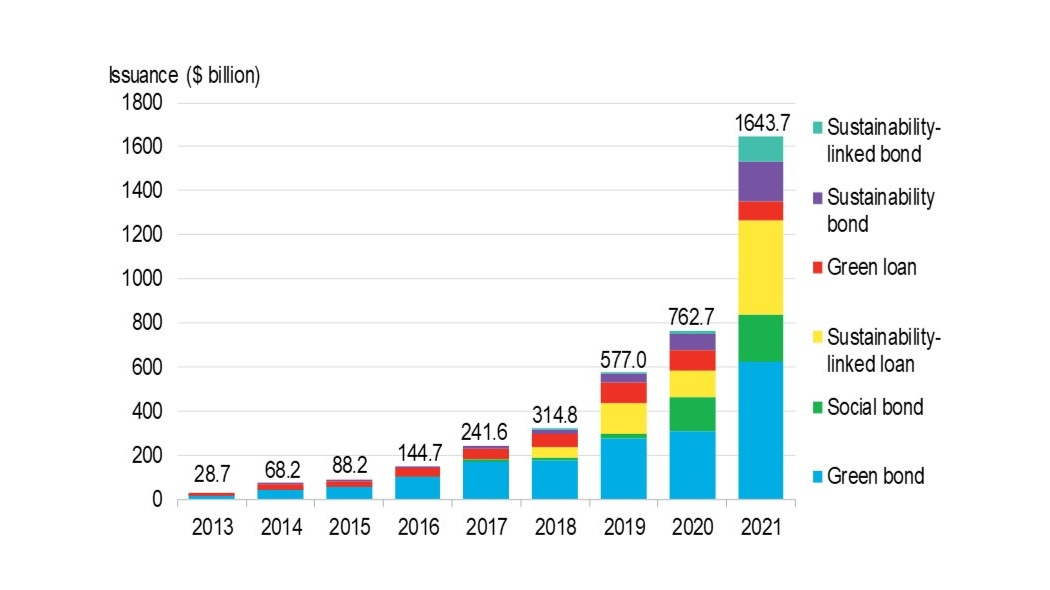Image resolution: width=1050 pixels, height=590 pixels.
Task: Click the 'Issuance ($ billion)' axis title
Action: pyautogui.click(x=184, y=75)
